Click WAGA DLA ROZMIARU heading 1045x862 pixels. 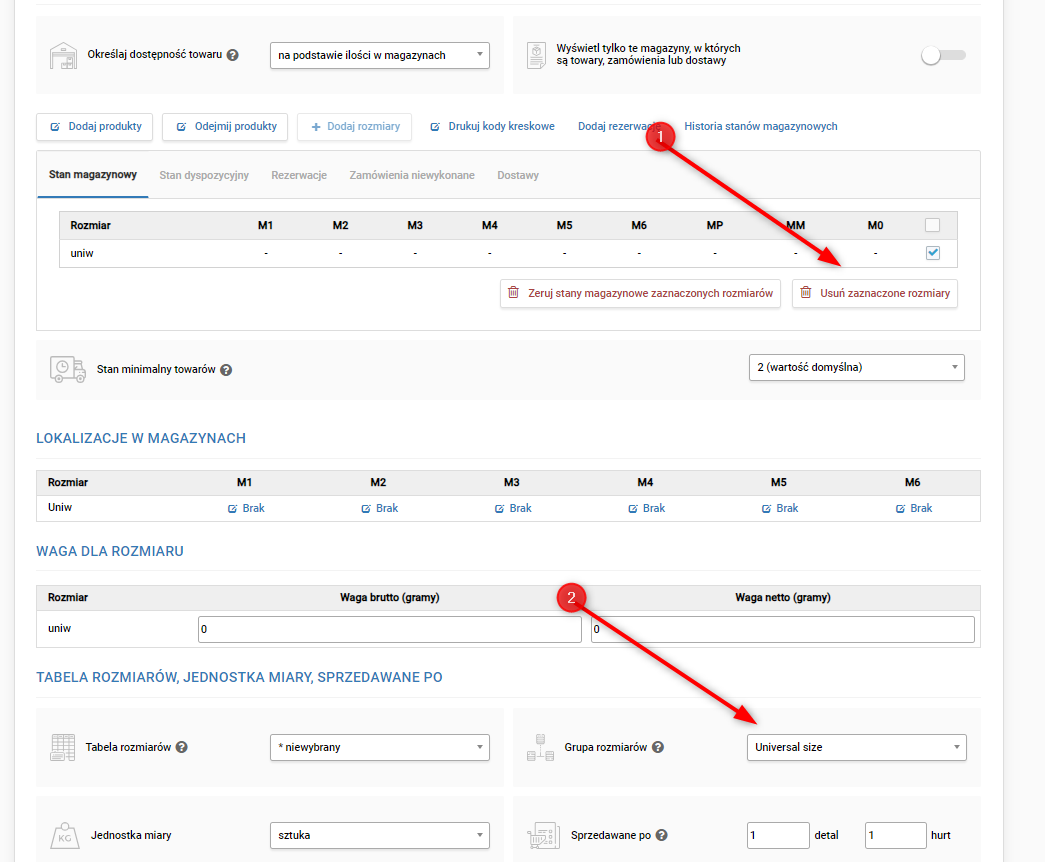click(x=110, y=551)
